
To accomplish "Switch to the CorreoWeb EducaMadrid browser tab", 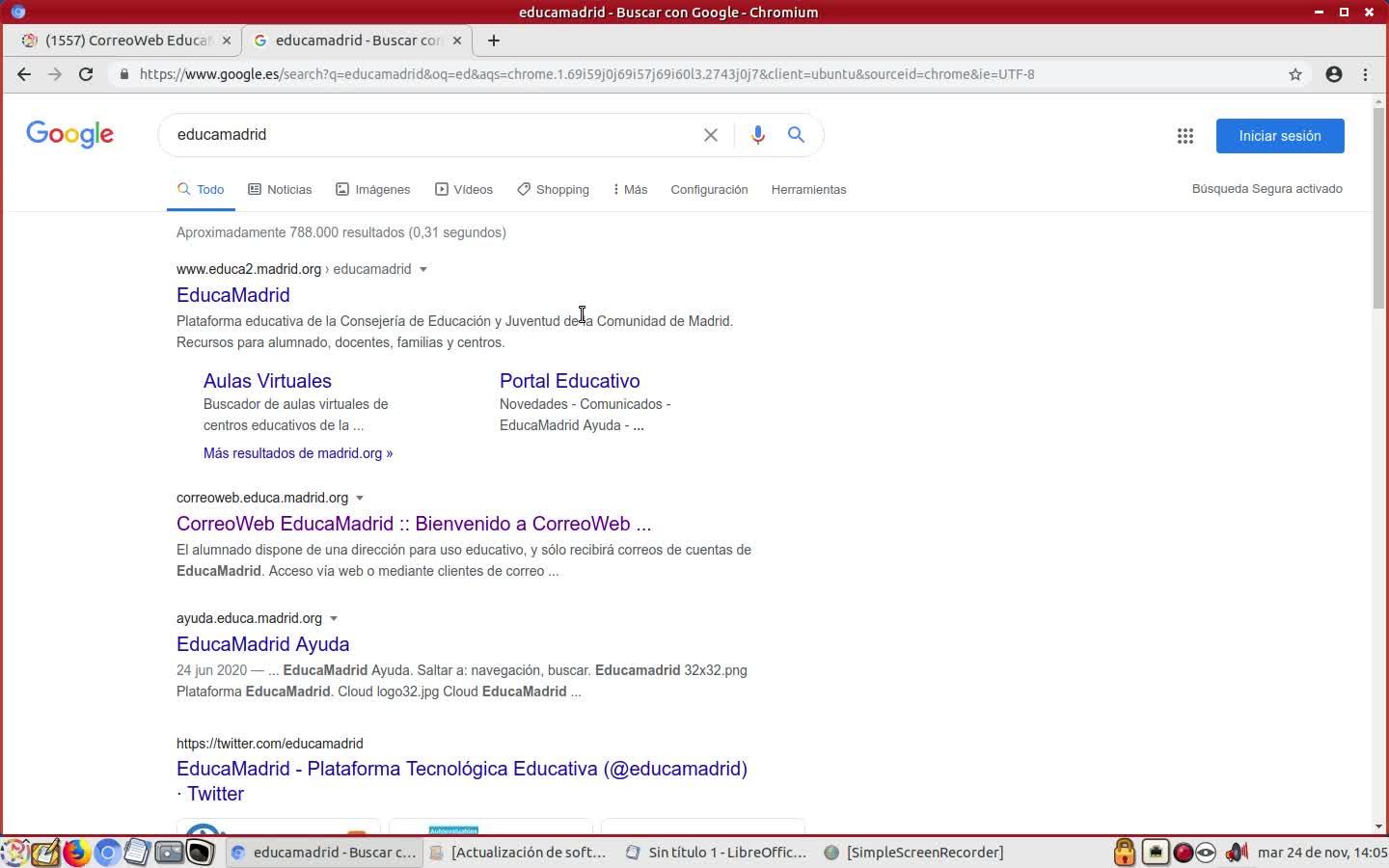I will pyautogui.click(x=125, y=41).
